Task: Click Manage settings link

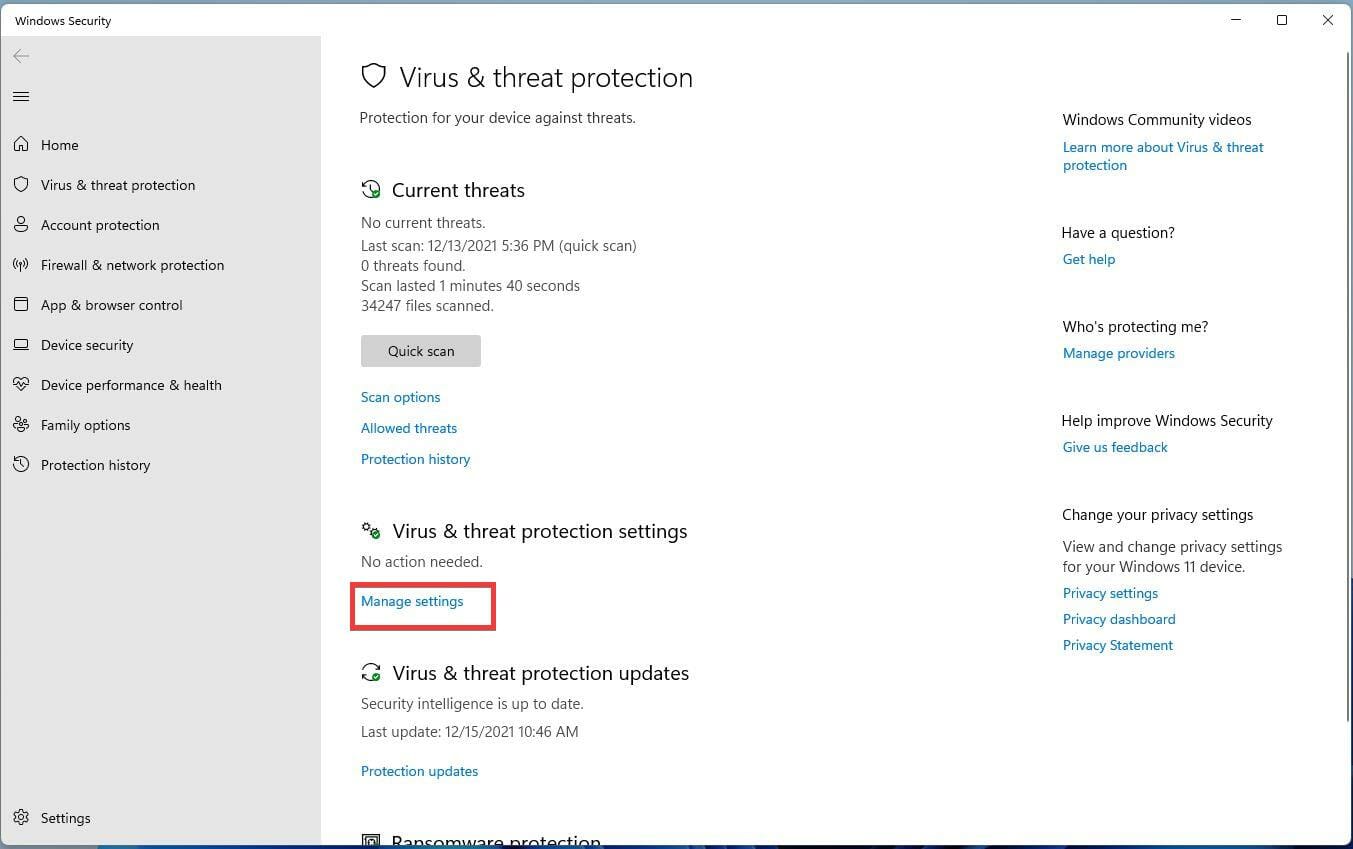Action: [412, 601]
